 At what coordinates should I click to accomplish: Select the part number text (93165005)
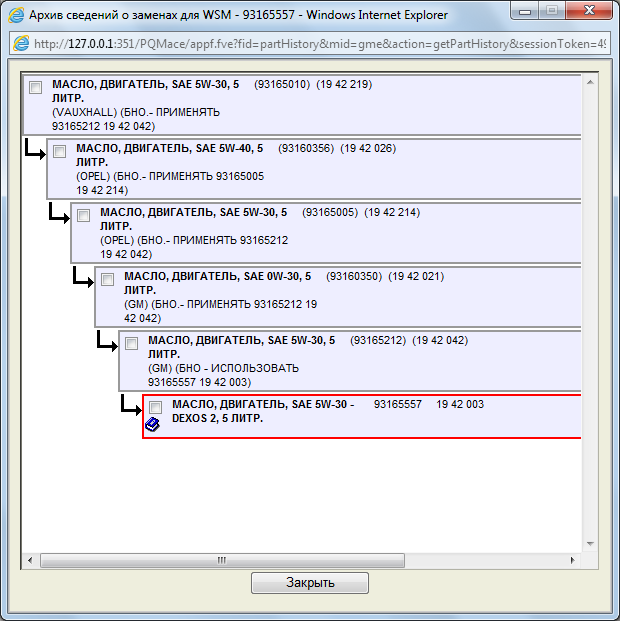(x=330, y=212)
